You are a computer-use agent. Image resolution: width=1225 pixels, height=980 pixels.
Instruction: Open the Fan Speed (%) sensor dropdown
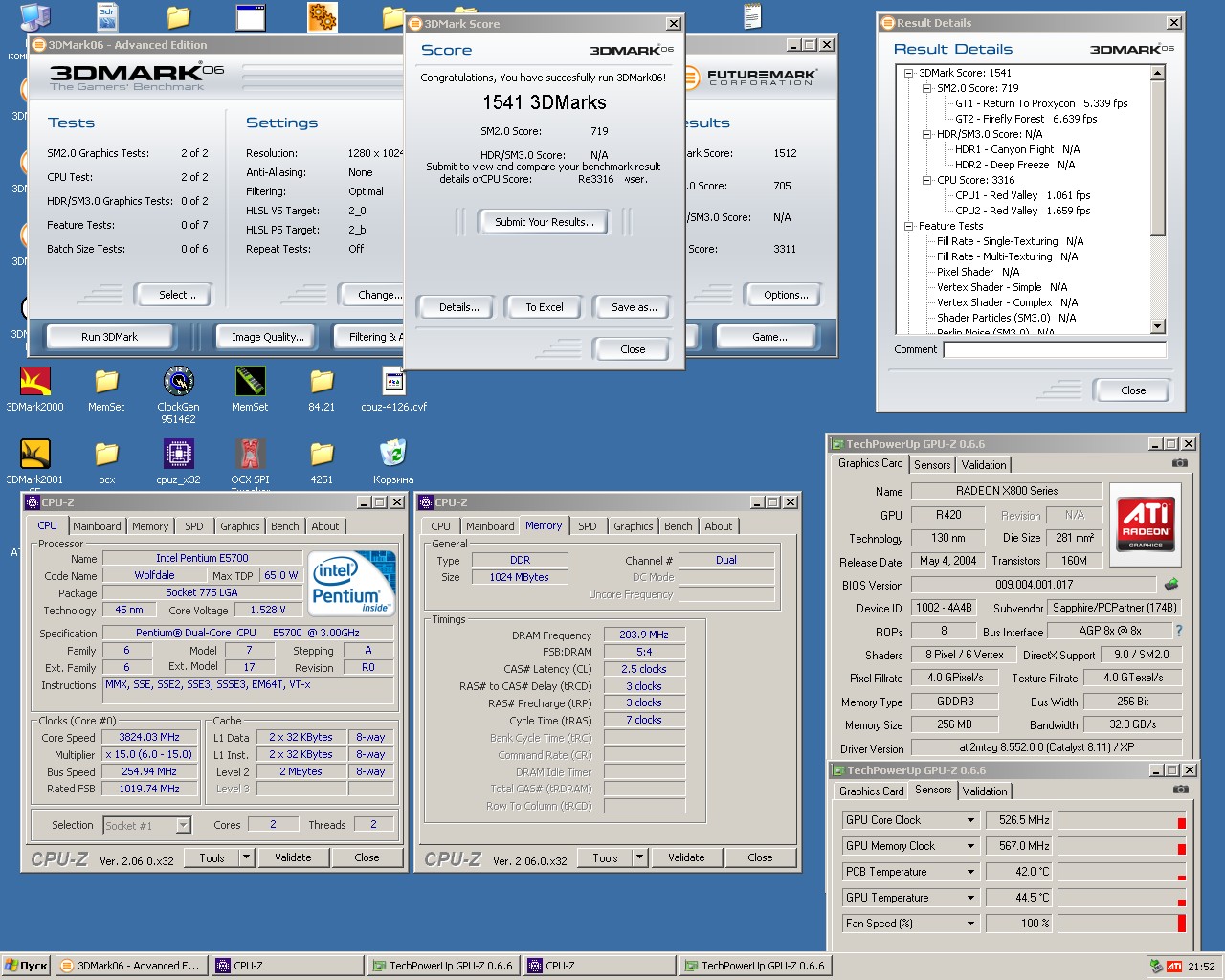click(x=970, y=924)
